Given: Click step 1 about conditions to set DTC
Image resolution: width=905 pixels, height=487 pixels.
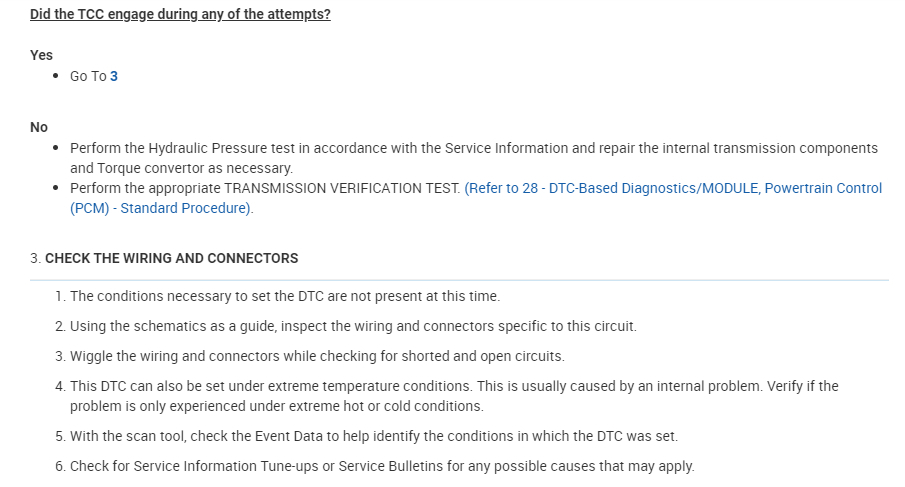Looking at the screenshot, I should click(284, 297).
